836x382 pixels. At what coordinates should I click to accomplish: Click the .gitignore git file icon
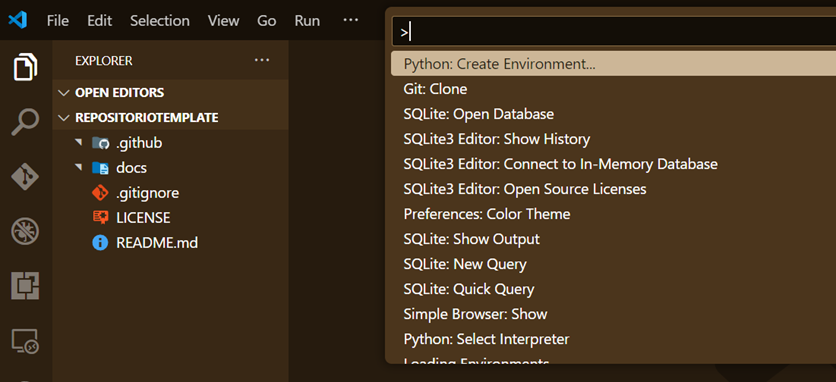click(100, 193)
